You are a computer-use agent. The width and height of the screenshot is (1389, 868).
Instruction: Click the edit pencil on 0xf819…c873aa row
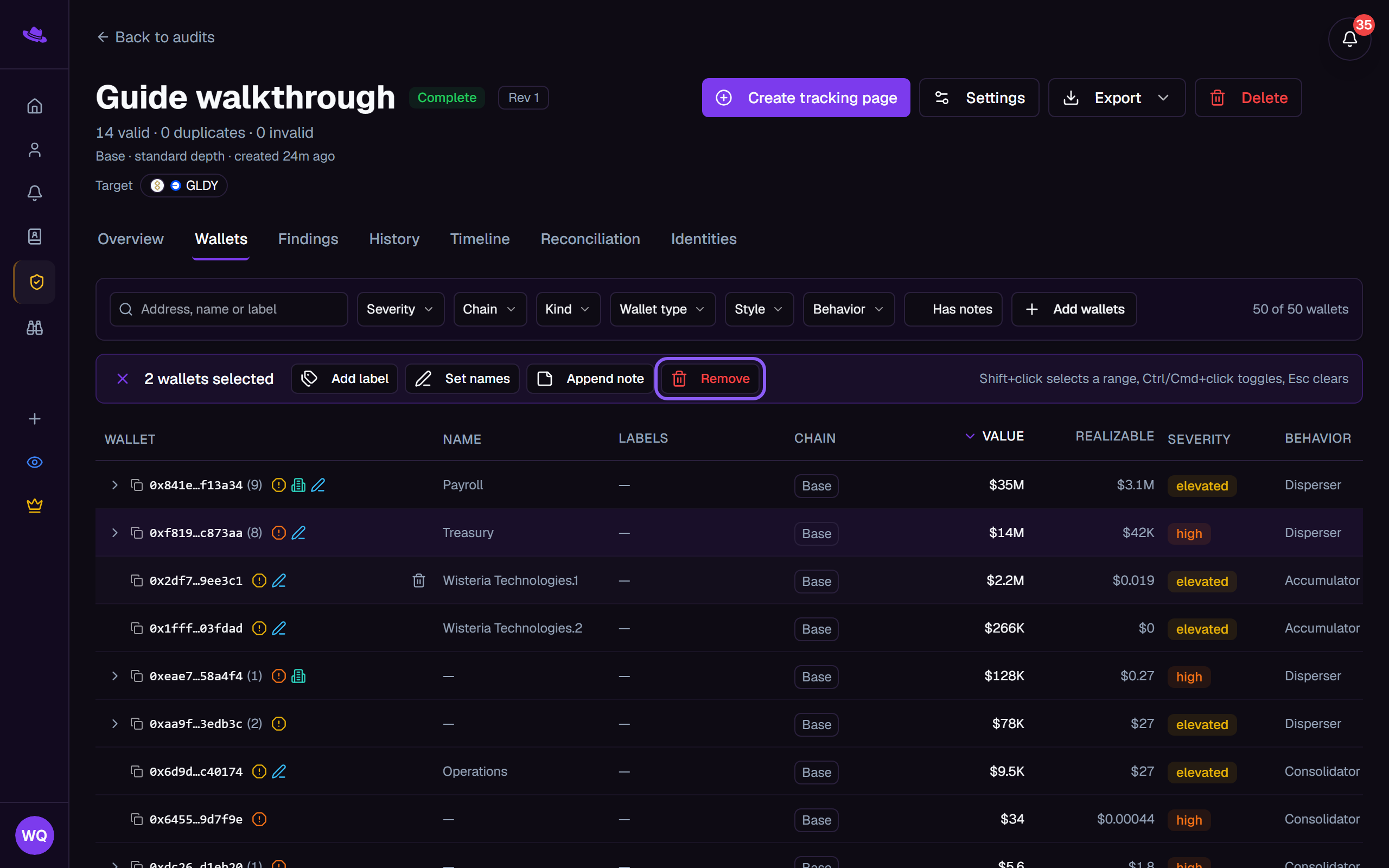pos(298,533)
